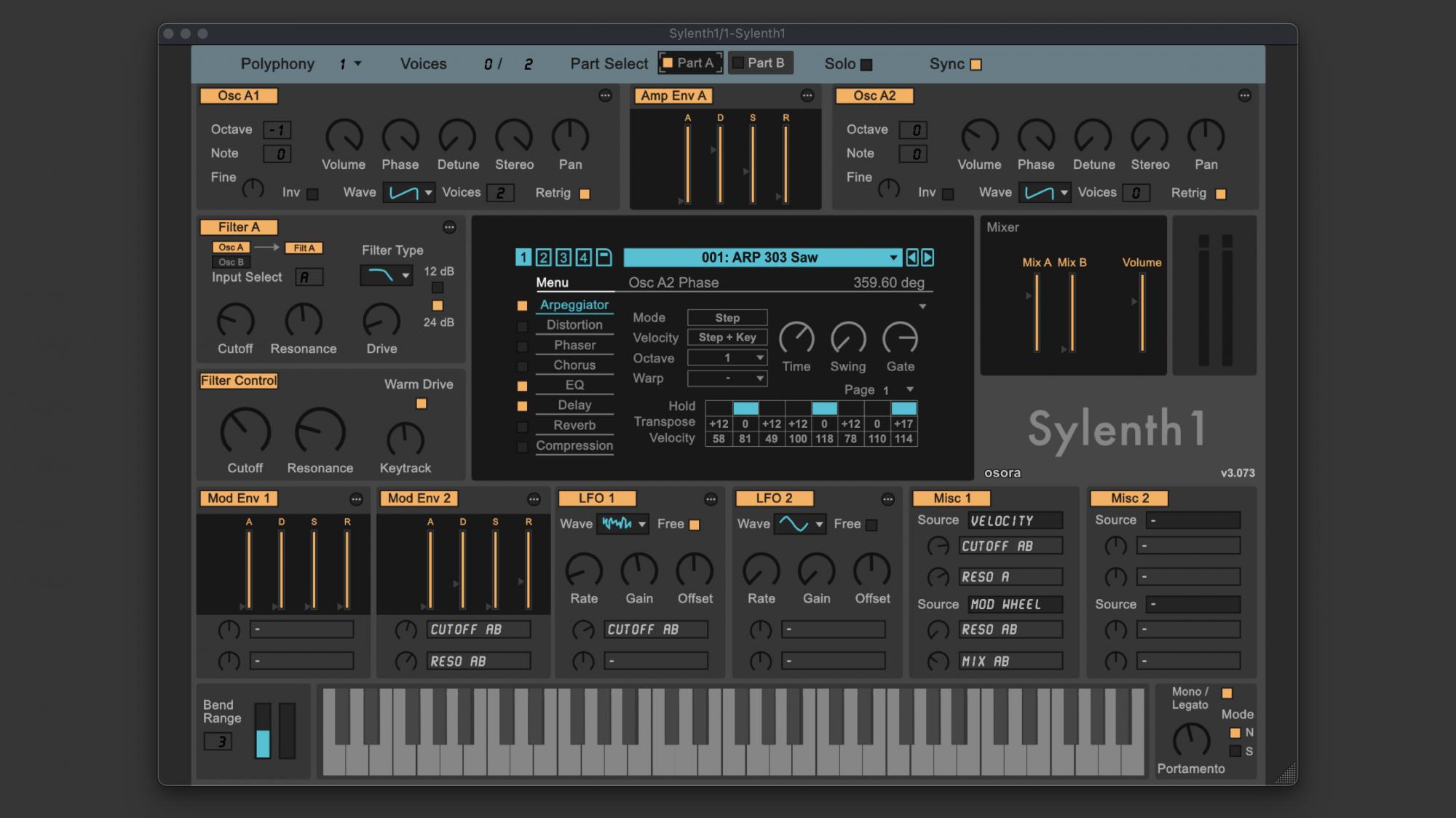The height and width of the screenshot is (818, 1456).
Task: Click the LFO 2 Gain knob
Action: [817, 571]
